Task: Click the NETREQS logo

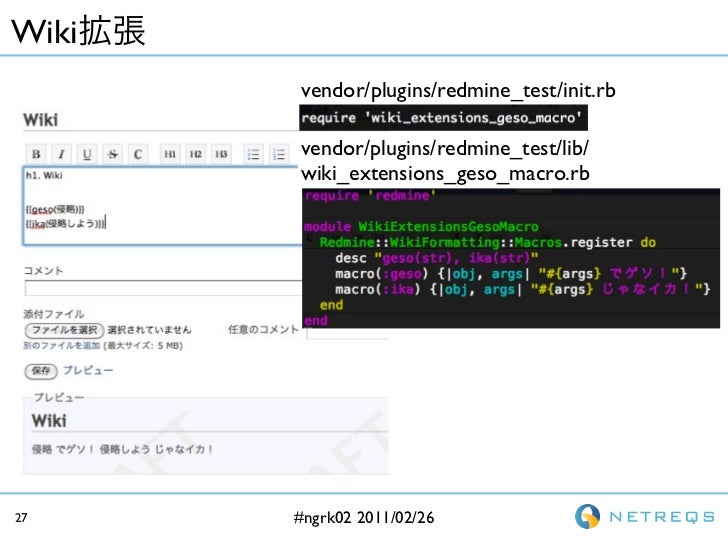Action: [644, 516]
